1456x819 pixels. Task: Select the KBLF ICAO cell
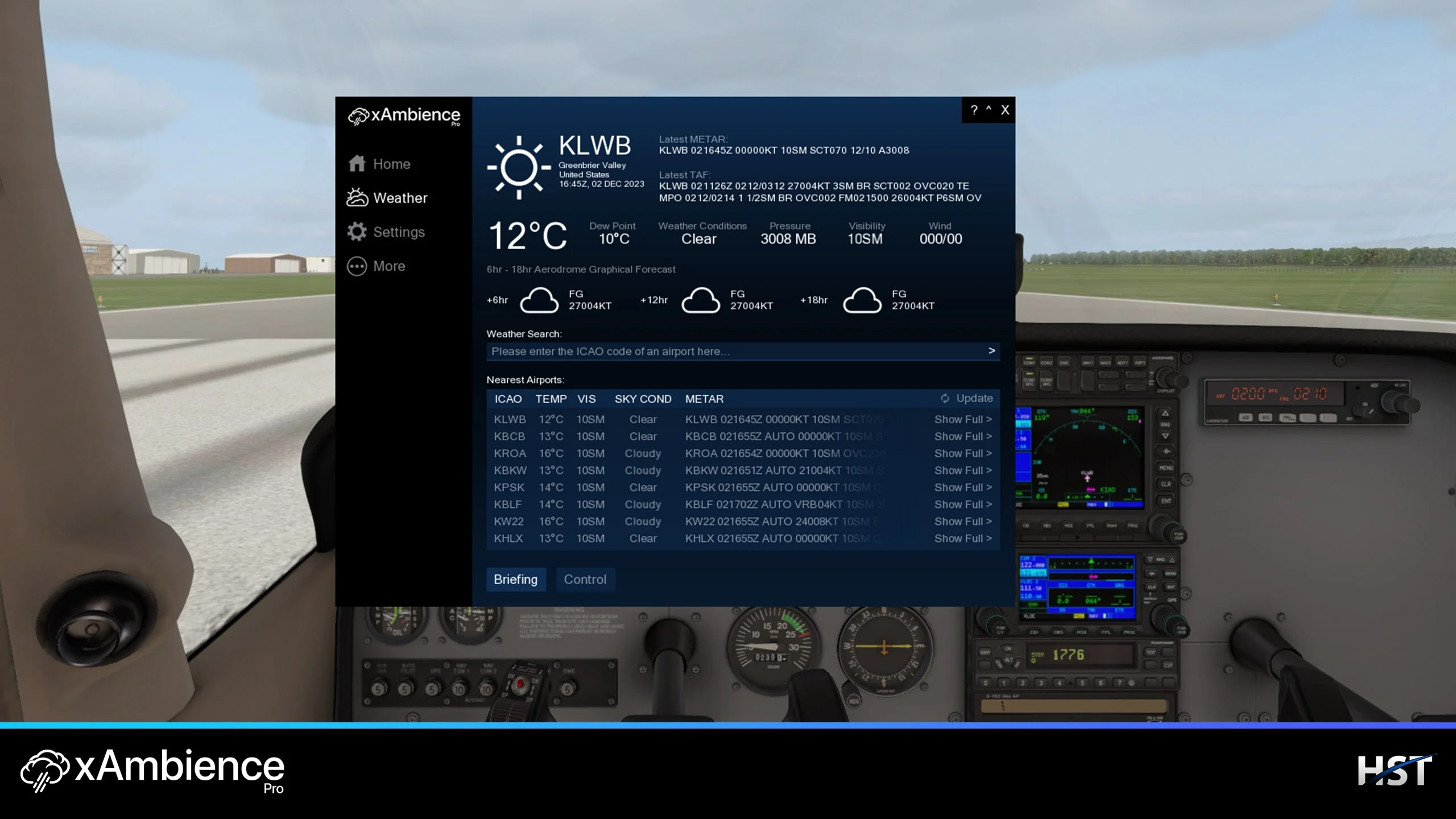(507, 504)
